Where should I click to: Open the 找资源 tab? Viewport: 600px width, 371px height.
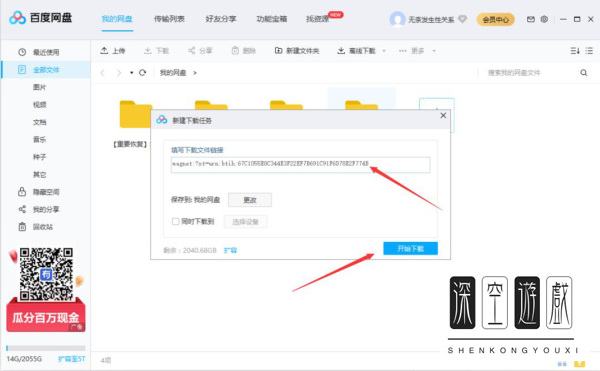pyautogui.click(x=317, y=19)
